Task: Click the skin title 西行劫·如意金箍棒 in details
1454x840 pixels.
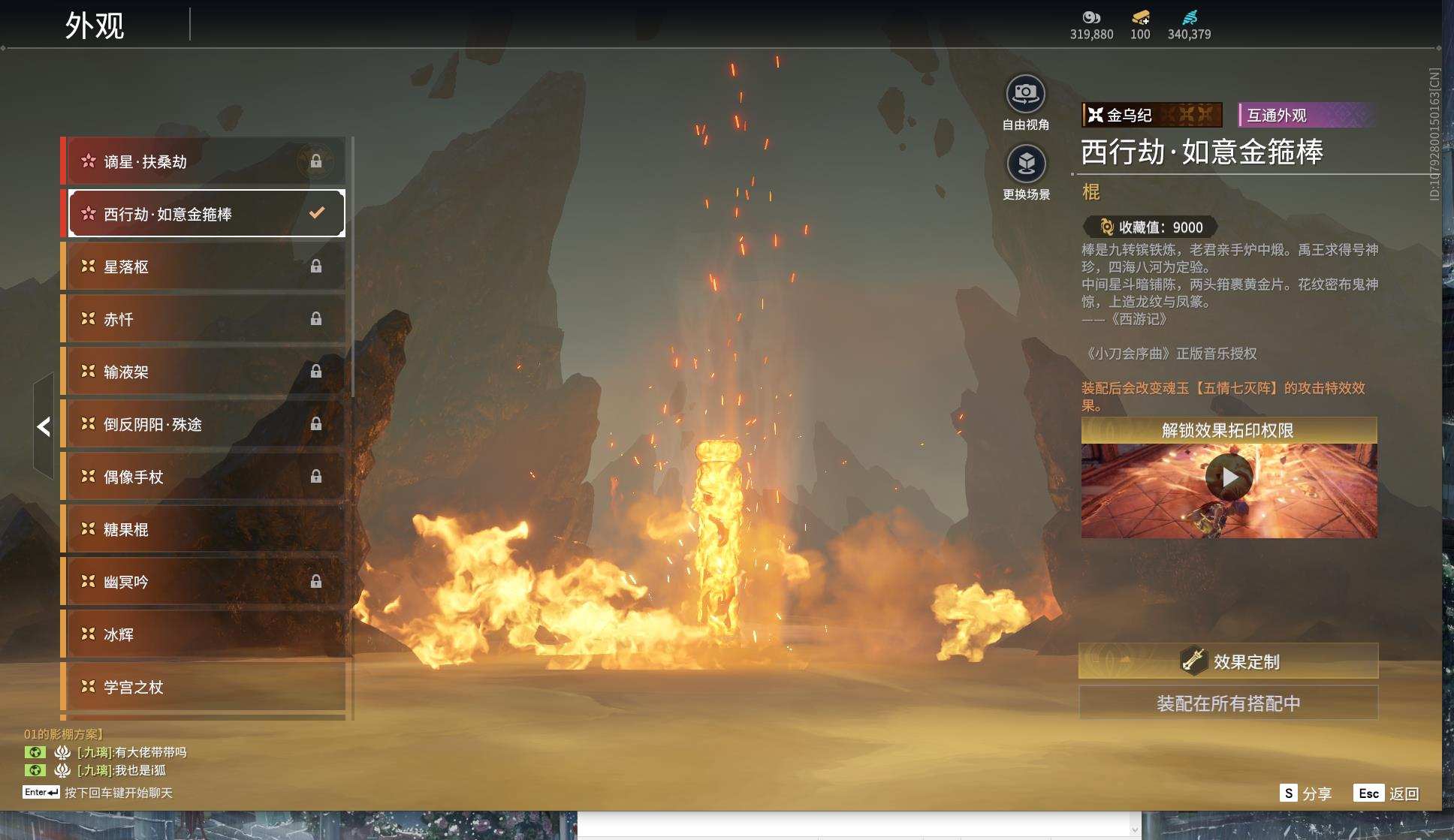Action: click(x=1202, y=152)
